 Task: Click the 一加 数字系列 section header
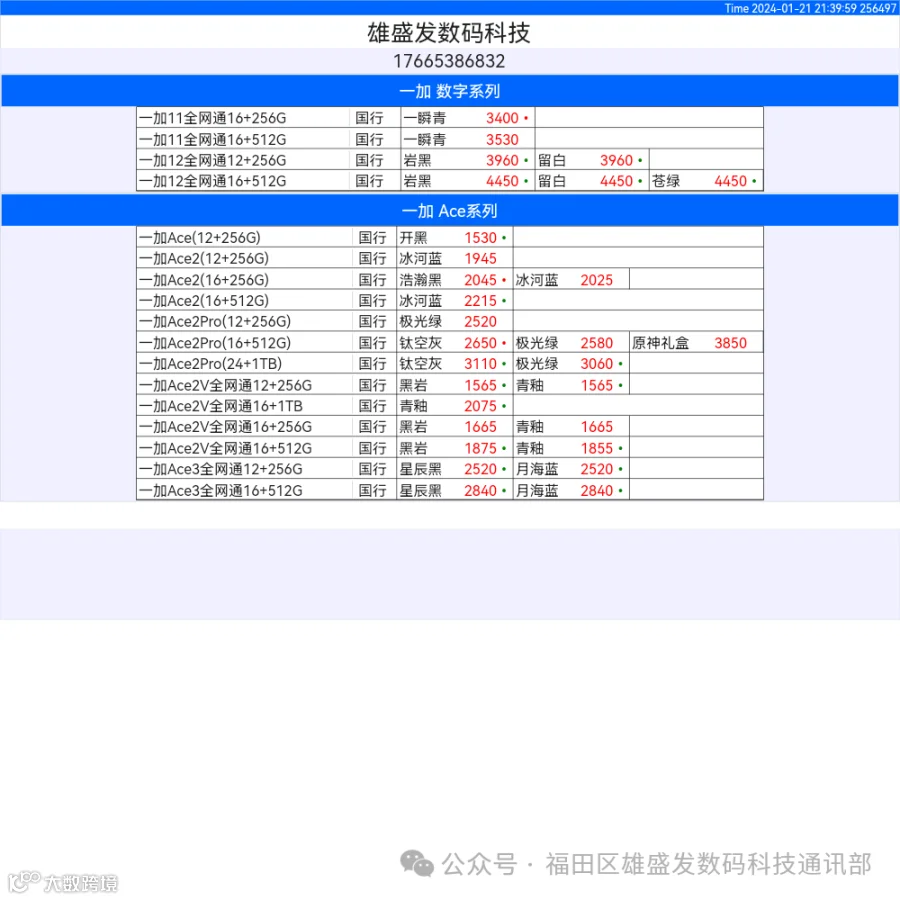449,91
